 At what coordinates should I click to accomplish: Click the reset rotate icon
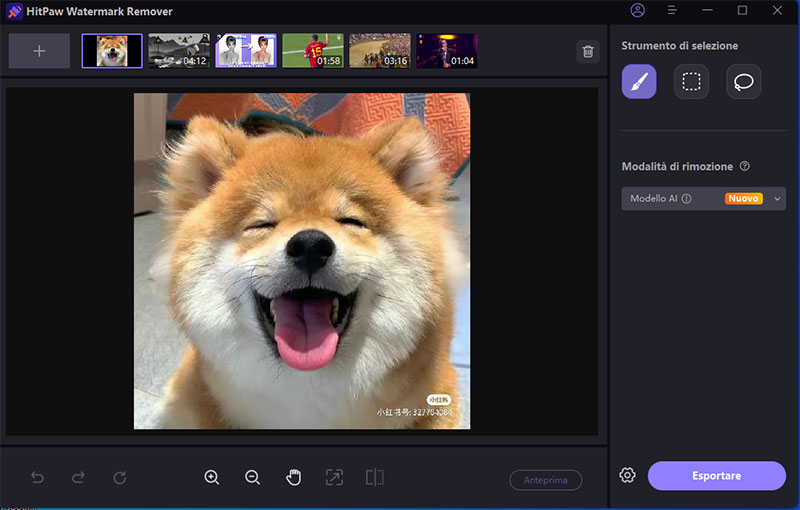pos(120,478)
